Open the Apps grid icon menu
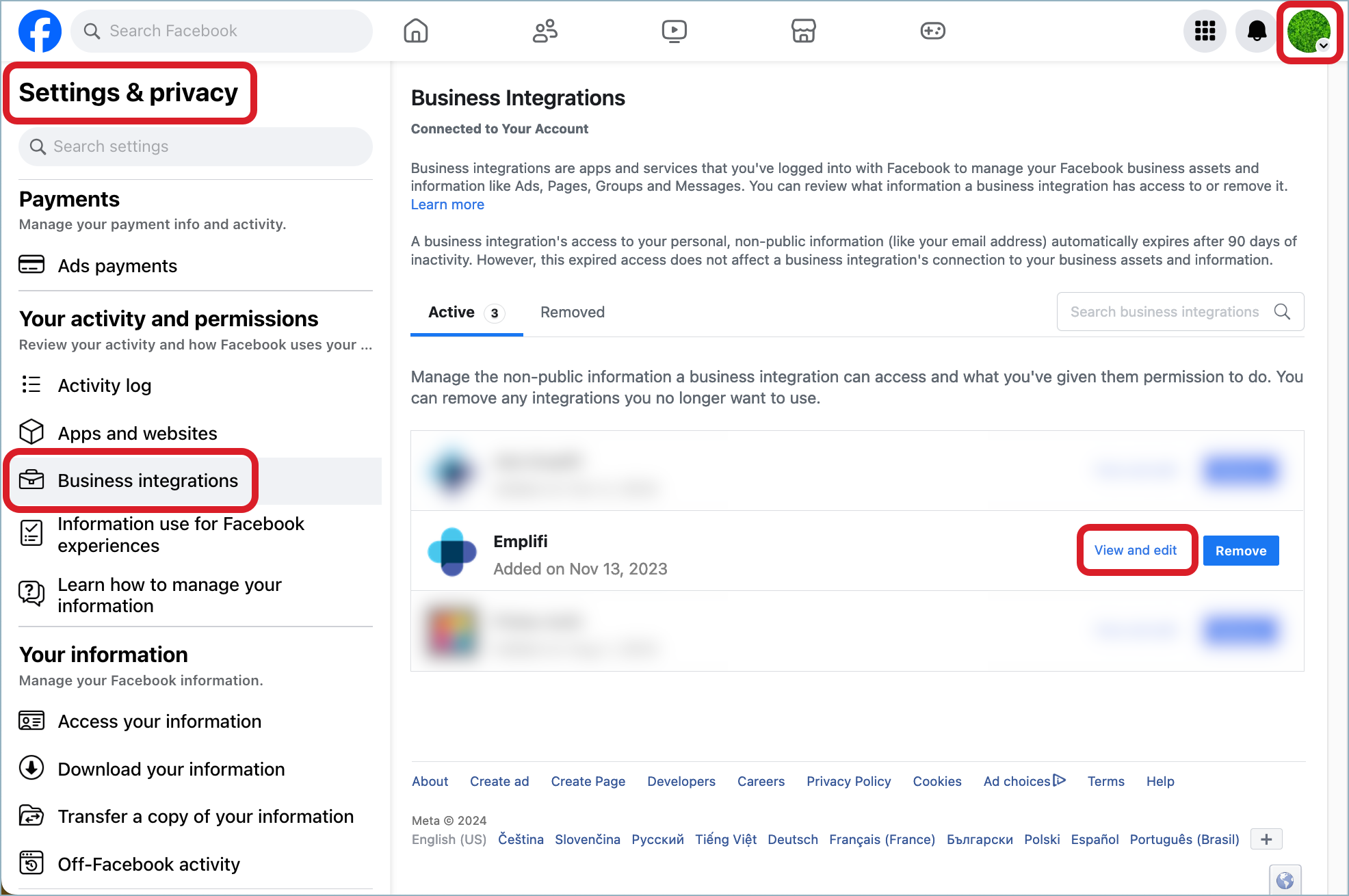Screen dimensions: 1349x896 (1205, 30)
